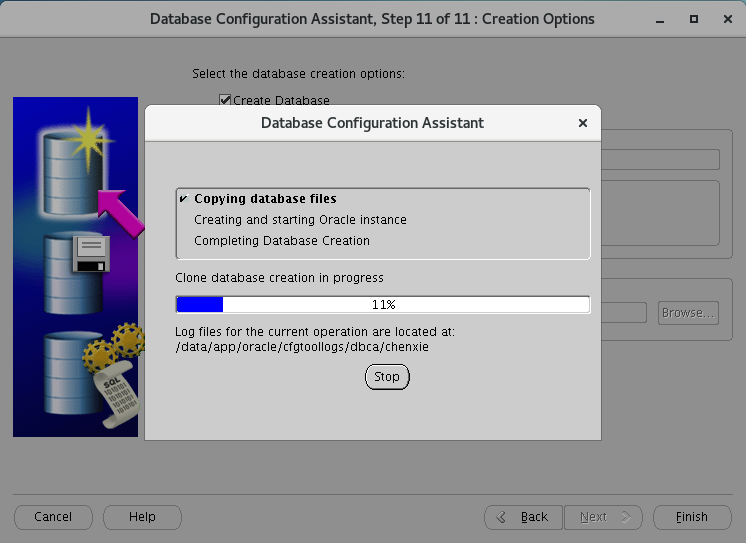Click the 11% progress bar

click(x=383, y=305)
